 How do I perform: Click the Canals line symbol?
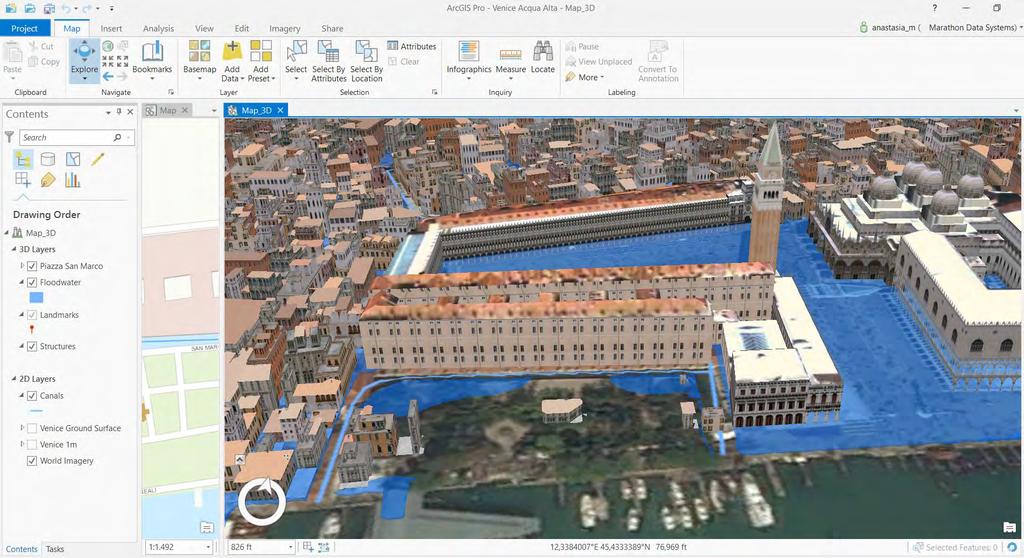tap(37, 412)
